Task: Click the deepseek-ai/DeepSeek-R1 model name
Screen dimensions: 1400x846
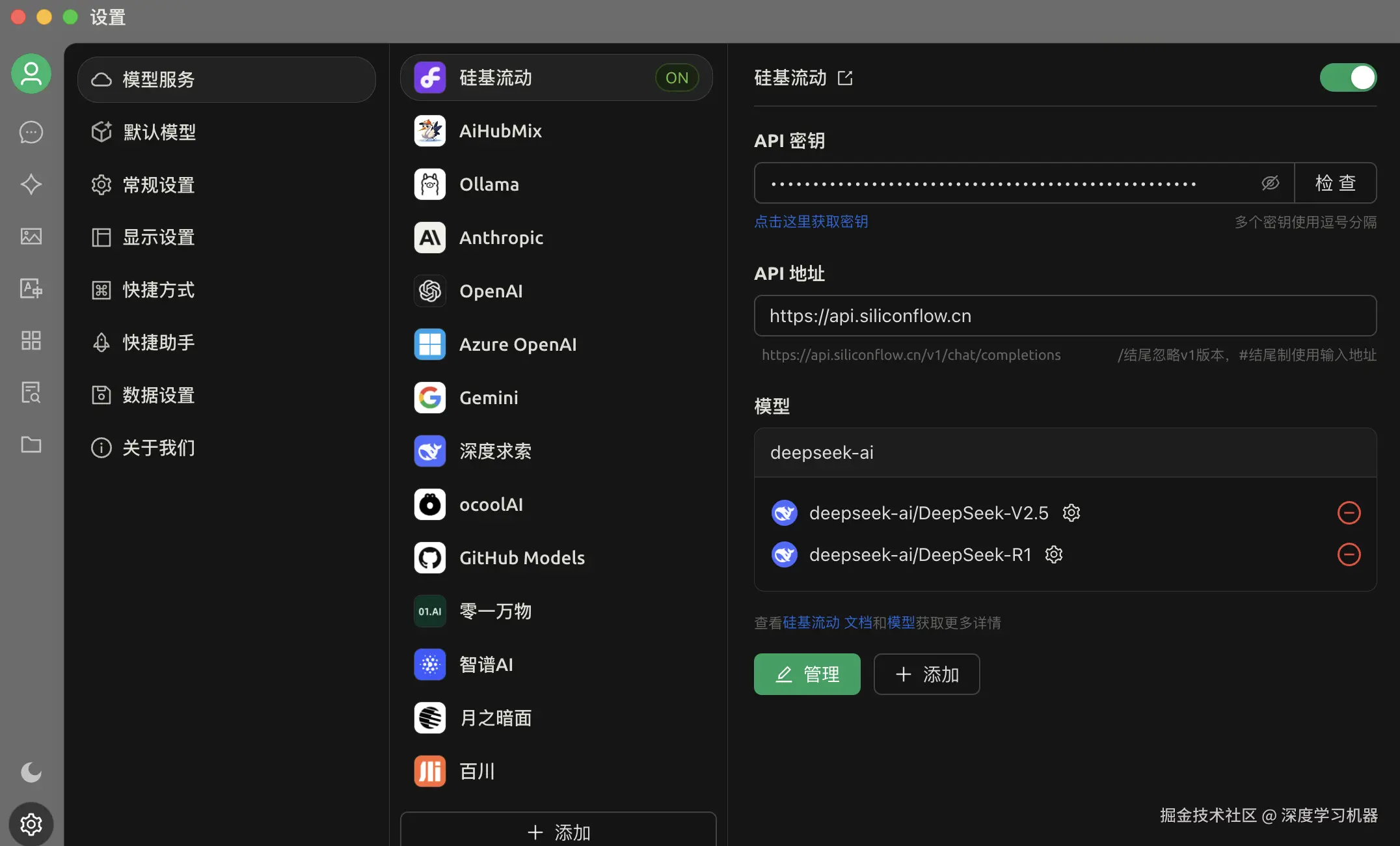Action: tap(921, 554)
